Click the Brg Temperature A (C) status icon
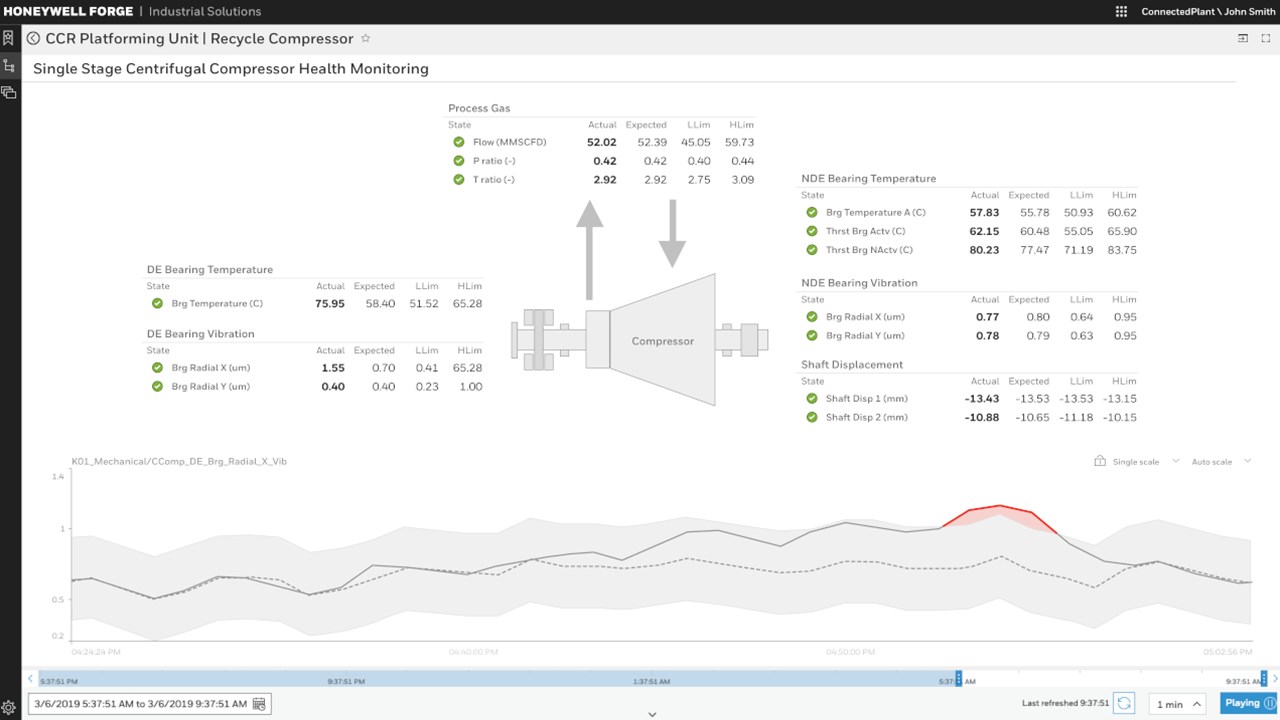The height and width of the screenshot is (720, 1280). [811, 212]
